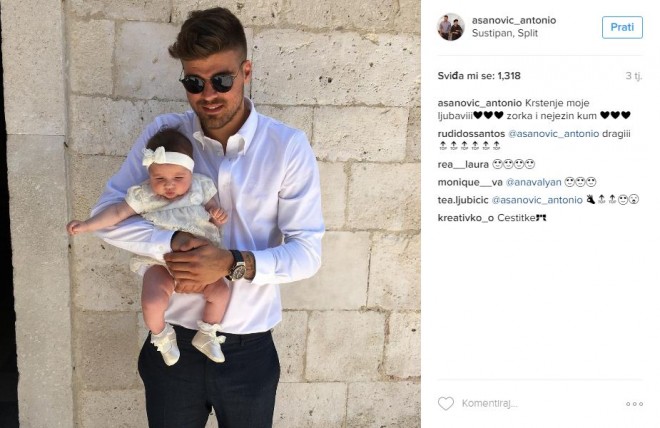Open asanovic_antonio profile avatar
Viewport: 660px width, 428px height.
450,27
